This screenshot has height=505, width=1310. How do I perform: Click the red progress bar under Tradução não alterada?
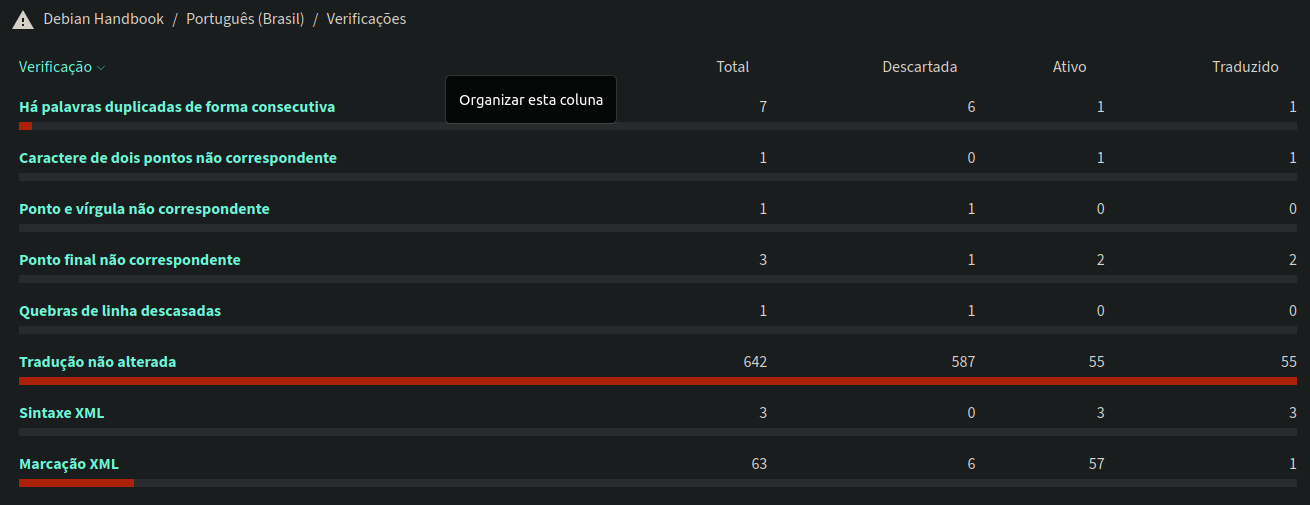658,381
